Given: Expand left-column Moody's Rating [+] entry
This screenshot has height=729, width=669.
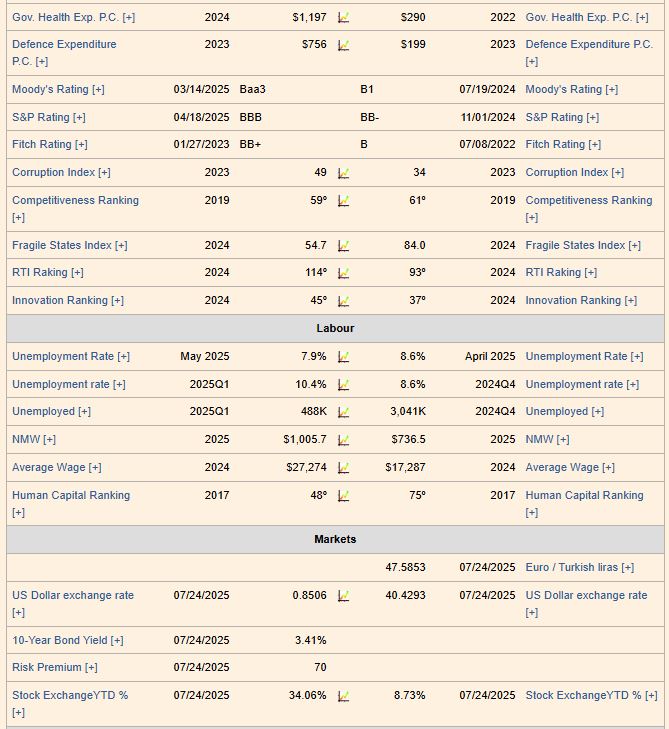Looking at the screenshot, I should tap(58, 90).
